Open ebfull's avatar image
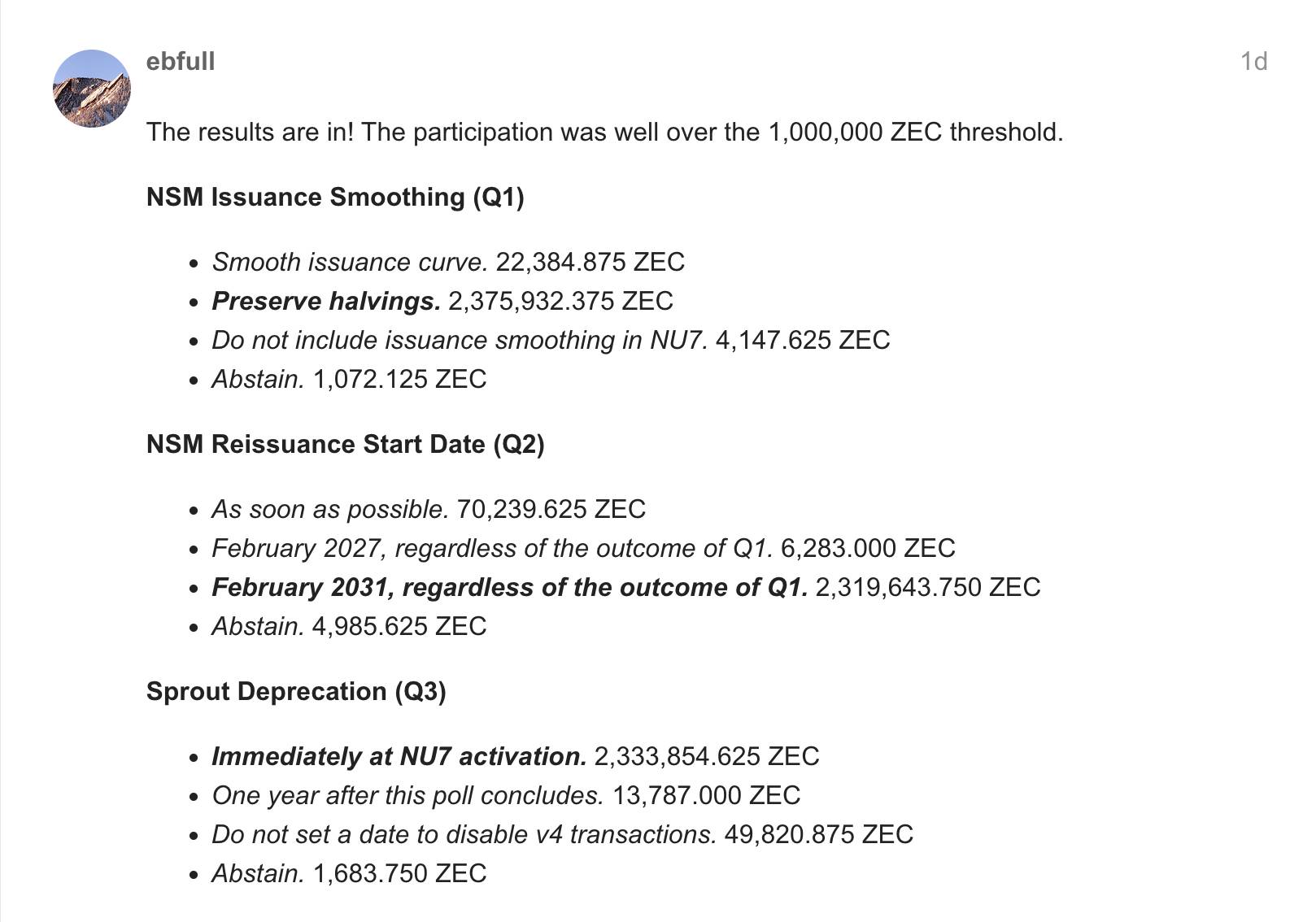1316x922 pixels. click(x=92, y=89)
